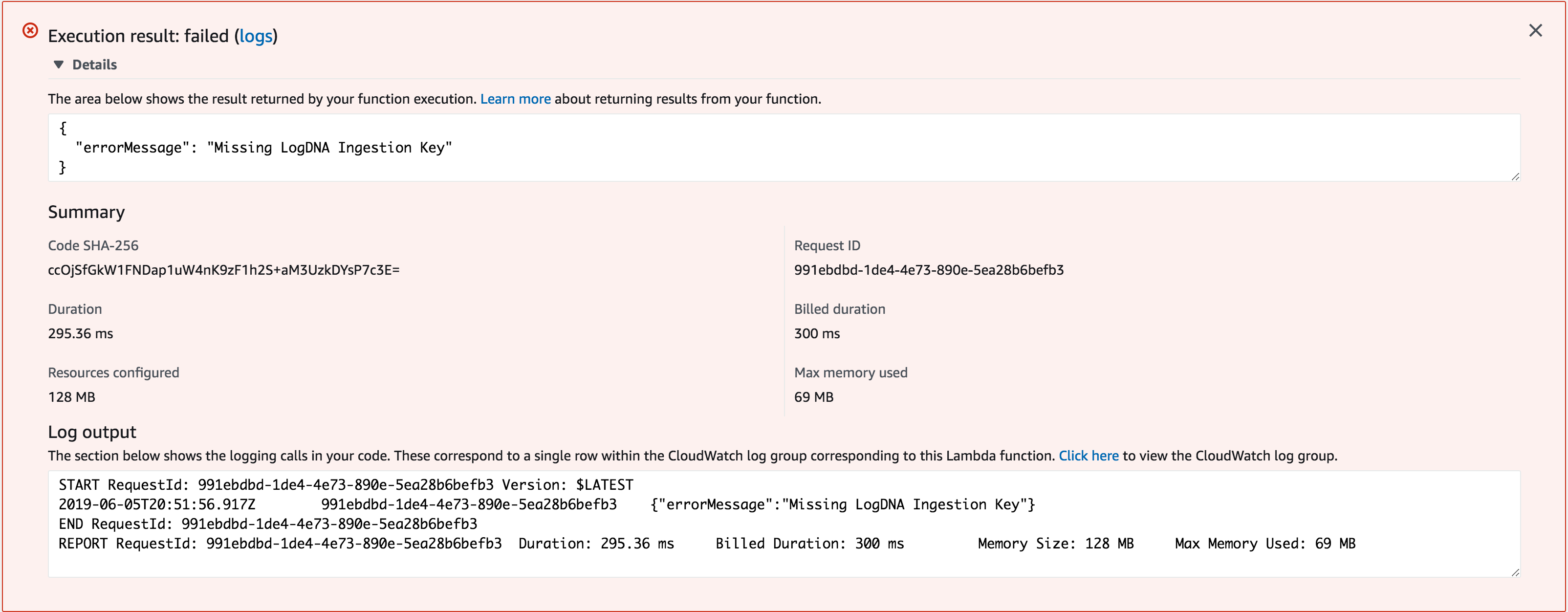Viewport: 1568px width, 612px height.
Task: Collapse the Details section triangle
Action: pos(59,65)
